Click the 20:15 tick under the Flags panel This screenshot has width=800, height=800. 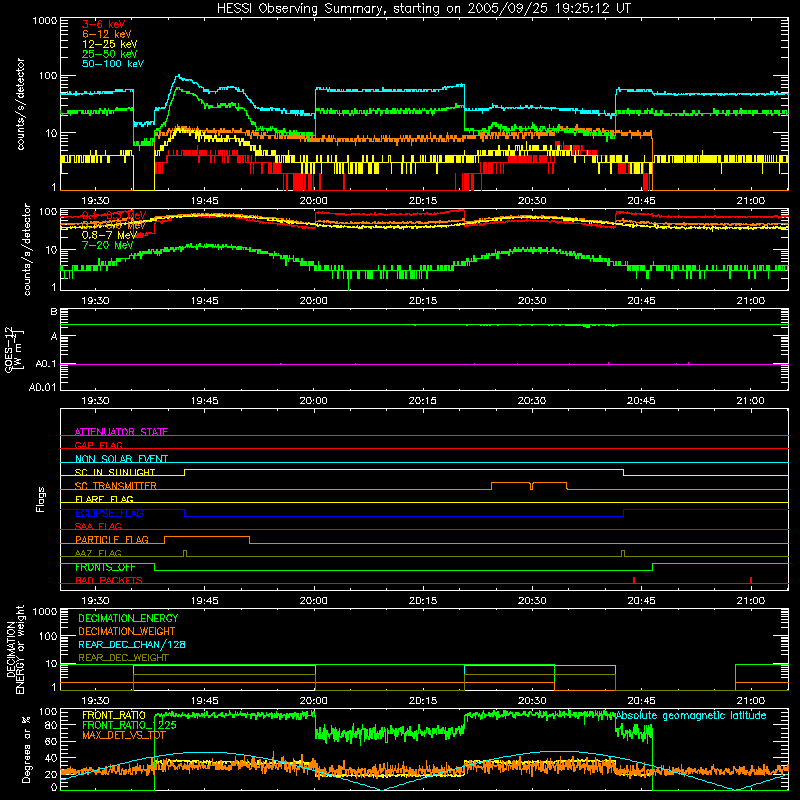pyautogui.click(x=422, y=601)
